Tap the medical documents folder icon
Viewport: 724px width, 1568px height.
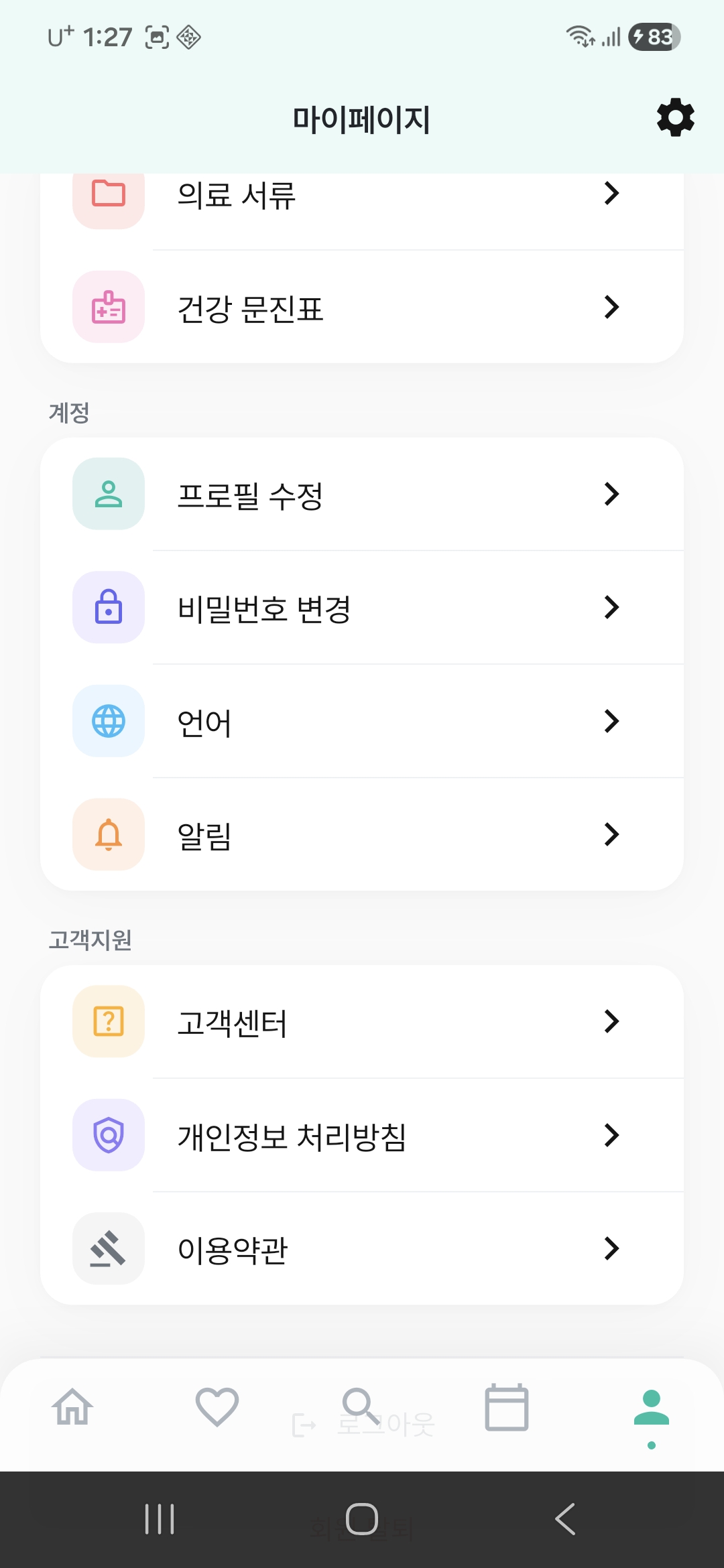click(x=109, y=194)
